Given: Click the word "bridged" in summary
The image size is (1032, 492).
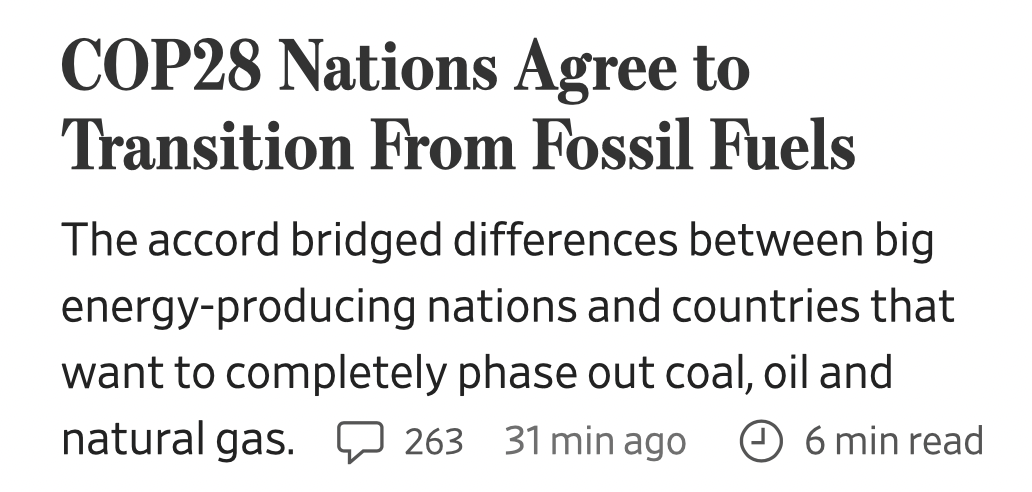Looking at the screenshot, I should pyautogui.click(x=366, y=241).
